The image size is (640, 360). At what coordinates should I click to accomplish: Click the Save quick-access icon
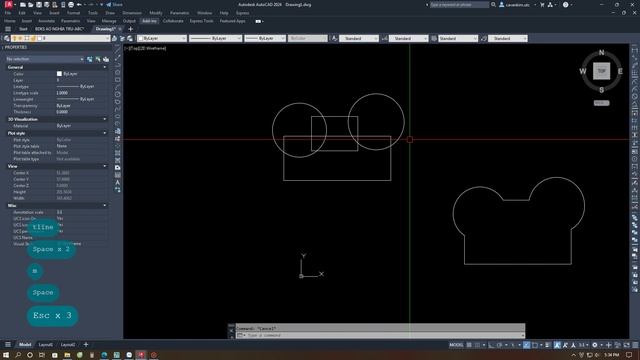[39, 5]
